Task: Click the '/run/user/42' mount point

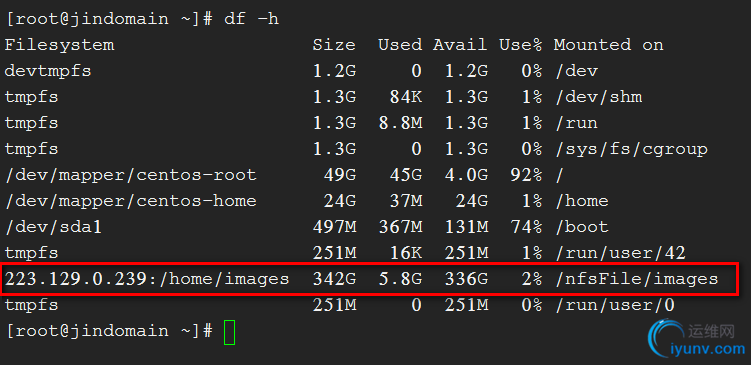Action: 620,252
